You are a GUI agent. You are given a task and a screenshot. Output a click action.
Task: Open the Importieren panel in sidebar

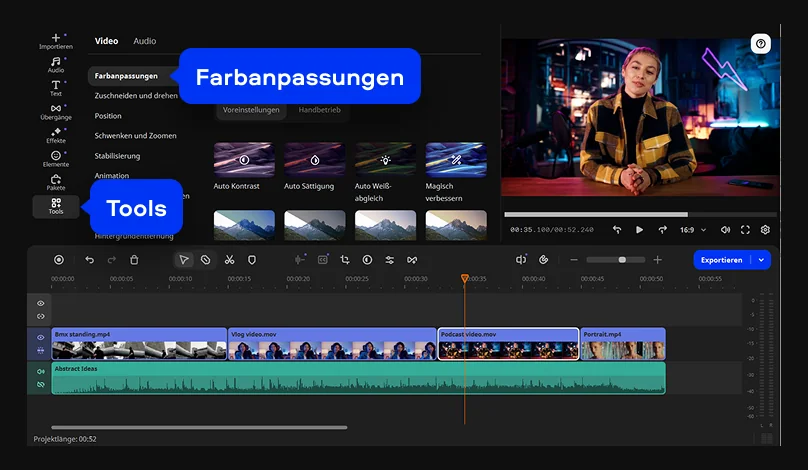coord(55,41)
